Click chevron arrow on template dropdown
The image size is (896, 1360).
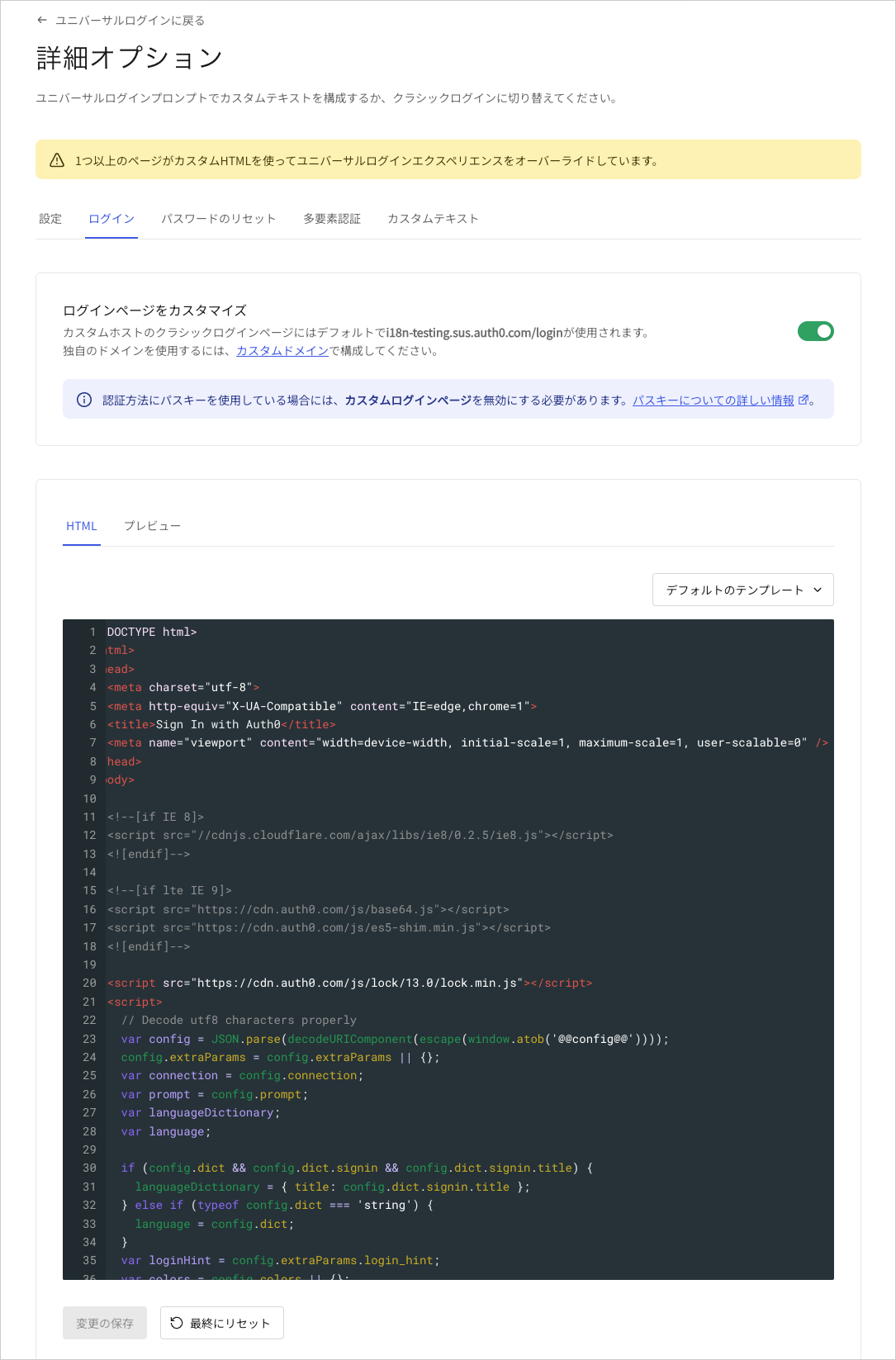(818, 590)
